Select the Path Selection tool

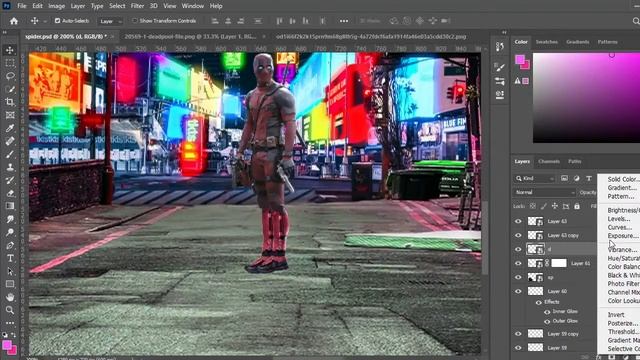pos(10,271)
